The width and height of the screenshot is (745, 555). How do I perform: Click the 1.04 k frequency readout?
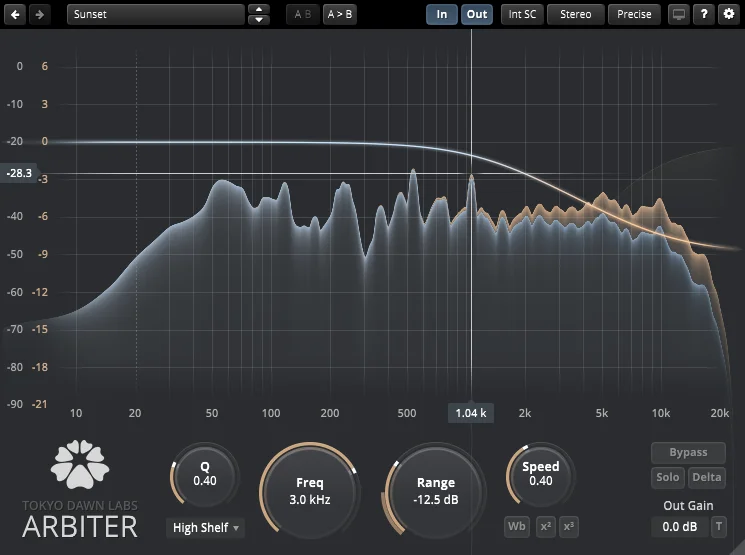point(471,413)
